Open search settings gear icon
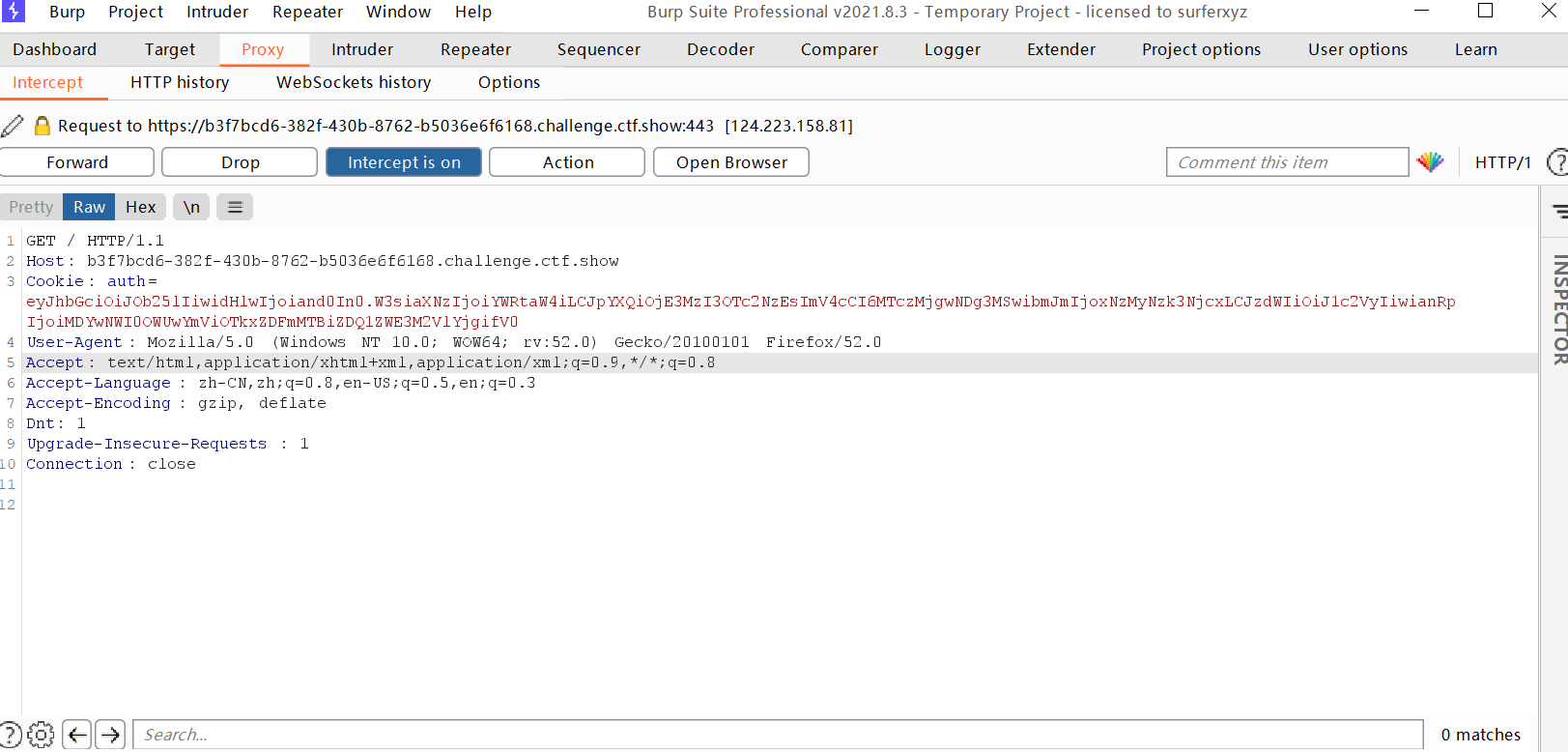 point(41,735)
